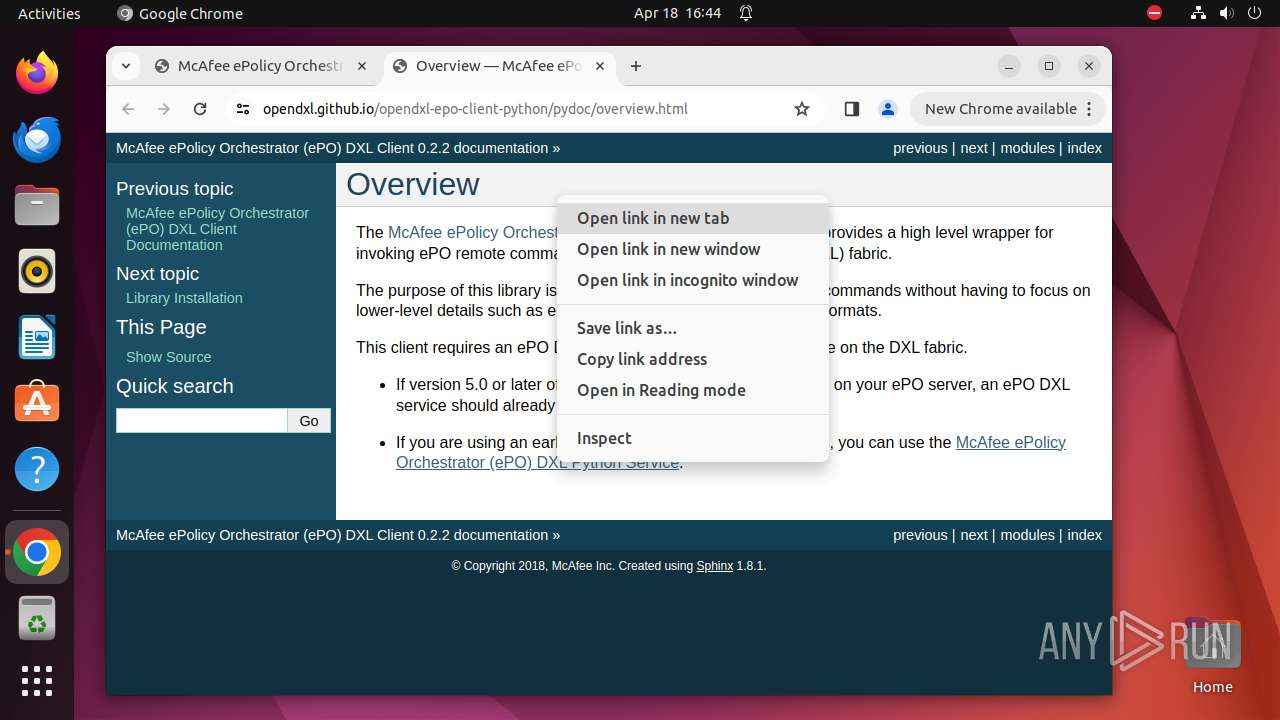Click the Google Chrome dock icon
This screenshot has height=720, width=1280.
[x=37, y=552]
